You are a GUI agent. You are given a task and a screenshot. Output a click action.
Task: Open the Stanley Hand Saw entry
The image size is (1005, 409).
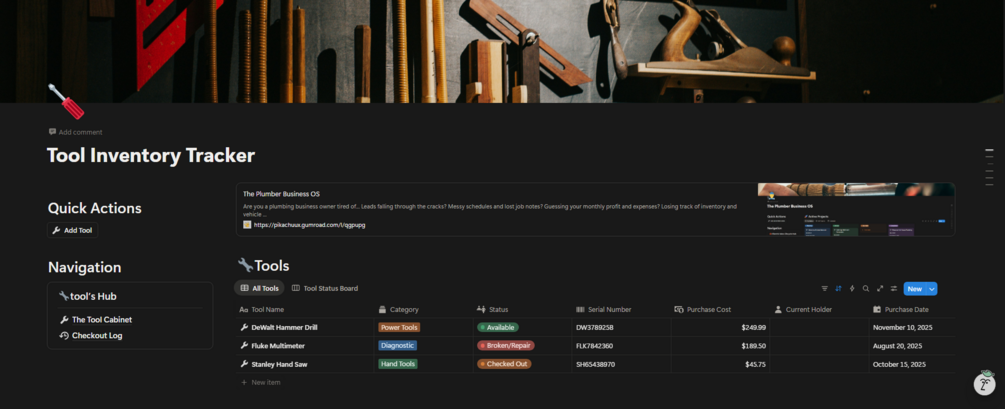(279, 364)
